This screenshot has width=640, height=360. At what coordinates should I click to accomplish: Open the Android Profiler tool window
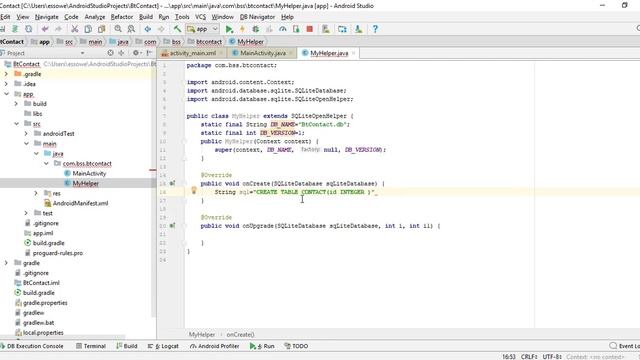214,346
